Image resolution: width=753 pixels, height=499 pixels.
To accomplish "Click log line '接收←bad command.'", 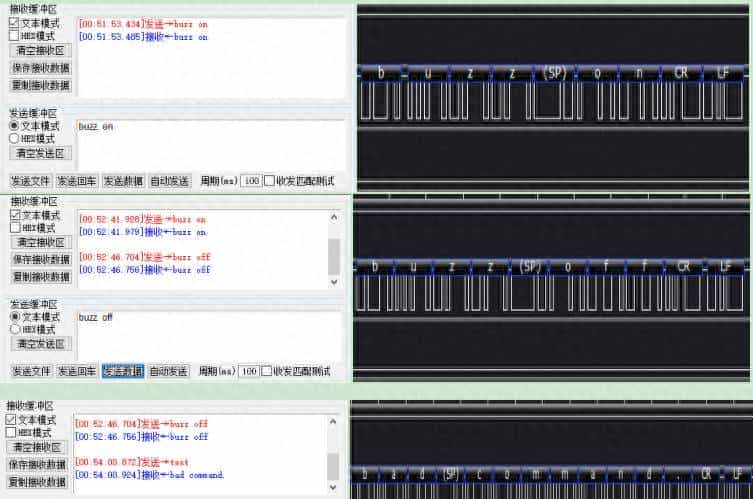I will pyautogui.click(x=182, y=475).
